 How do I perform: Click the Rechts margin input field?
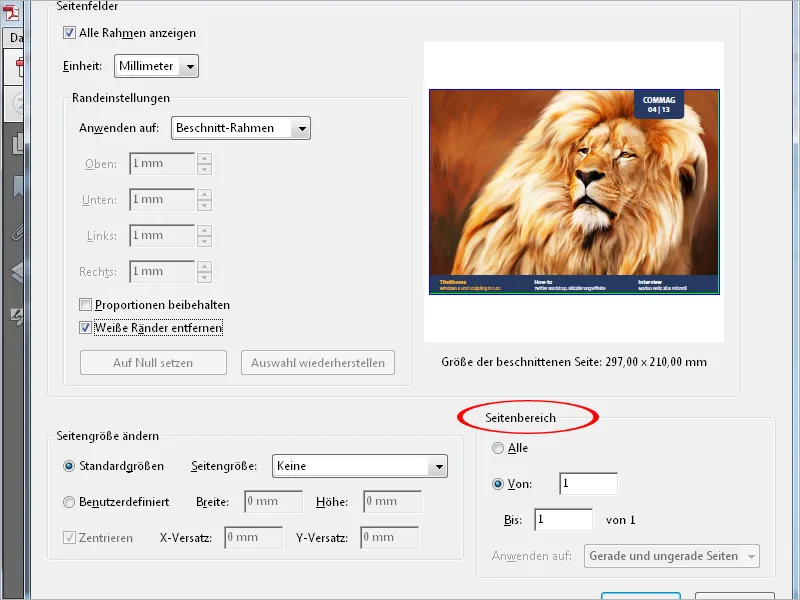point(162,271)
